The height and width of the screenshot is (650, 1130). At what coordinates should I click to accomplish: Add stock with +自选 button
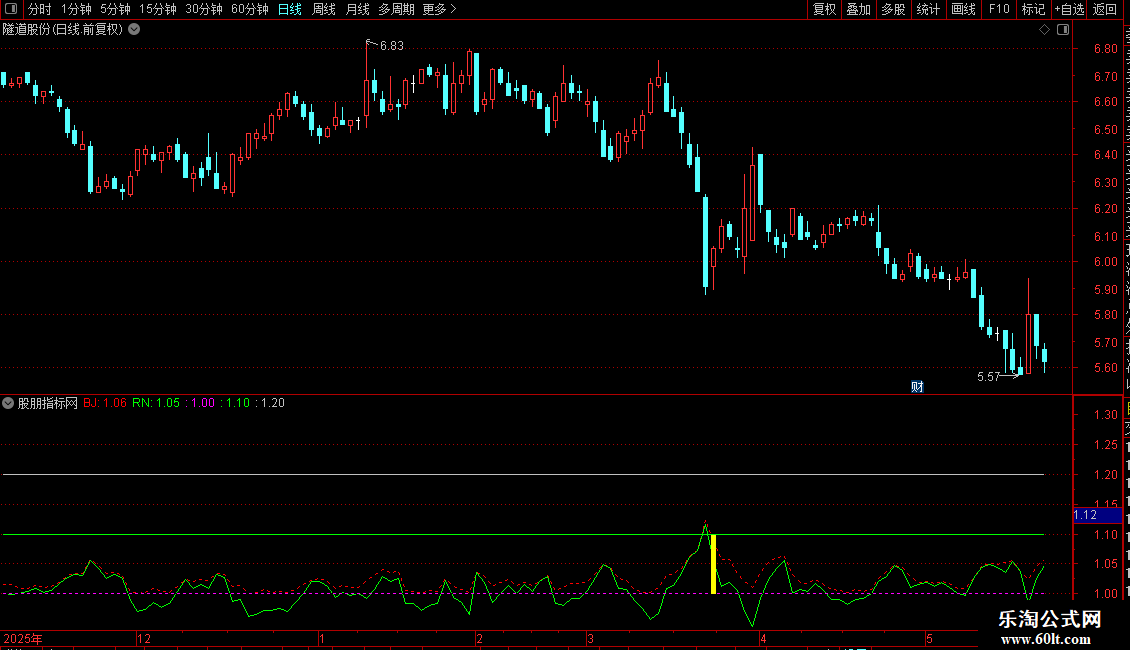coord(1069,9)
